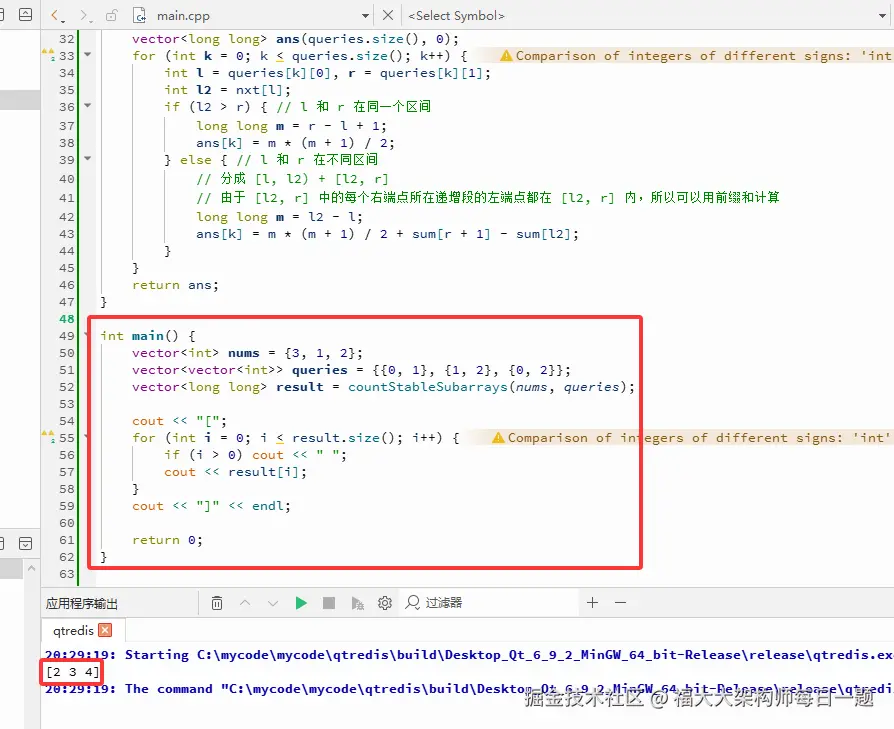This screenshot has height=729, width=894.
Task: Collapse the else block at line 39
Action: tap(88, 158)
